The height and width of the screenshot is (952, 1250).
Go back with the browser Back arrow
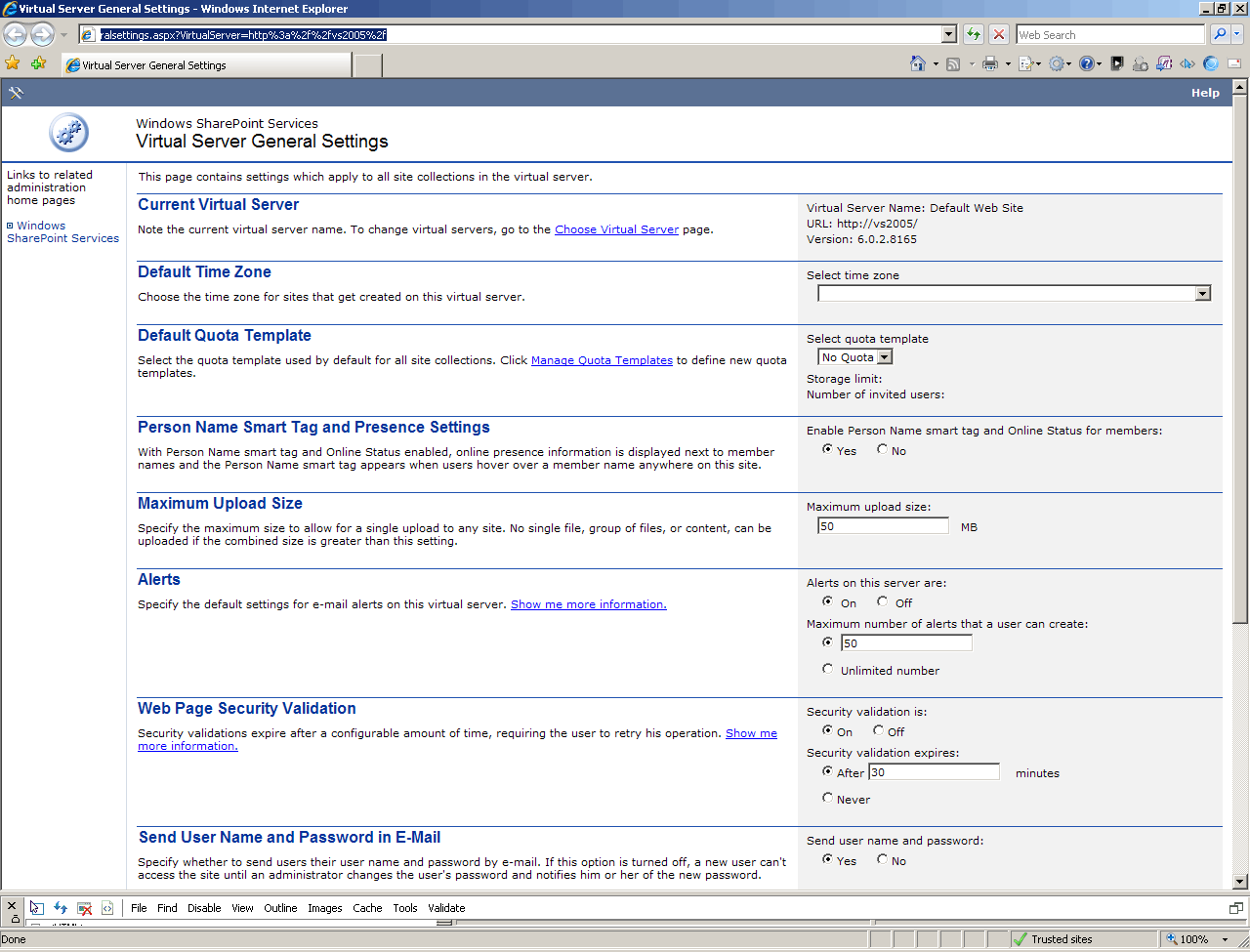click(16, 34)
